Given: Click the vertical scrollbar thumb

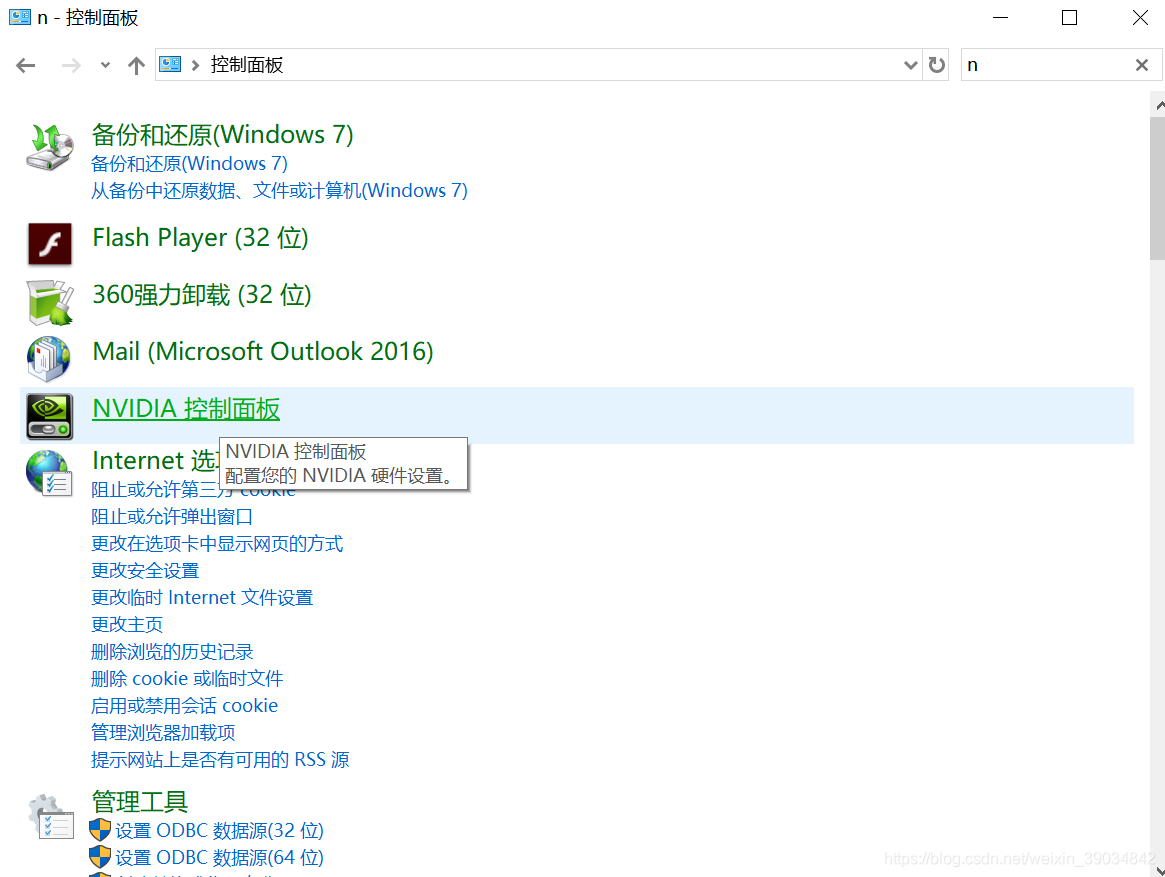Looking at the screenshot, I should tap(1157, 187).
